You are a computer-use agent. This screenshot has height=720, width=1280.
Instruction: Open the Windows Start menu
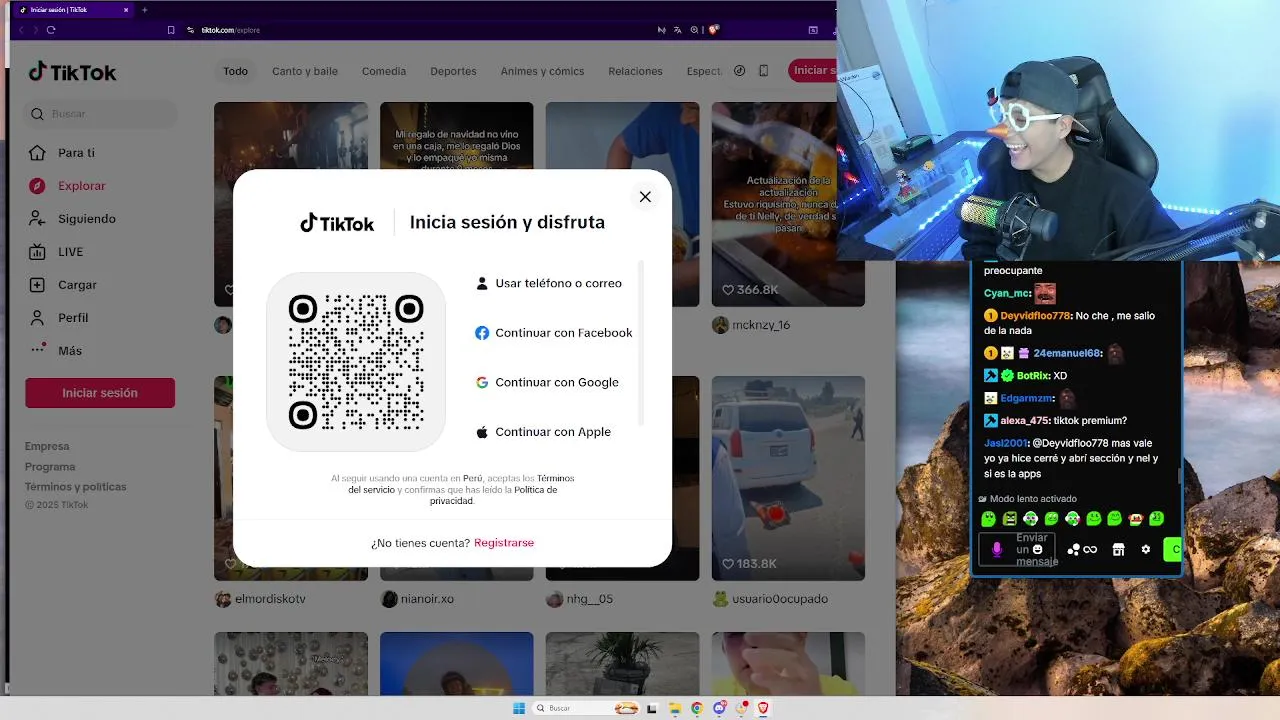519,708
